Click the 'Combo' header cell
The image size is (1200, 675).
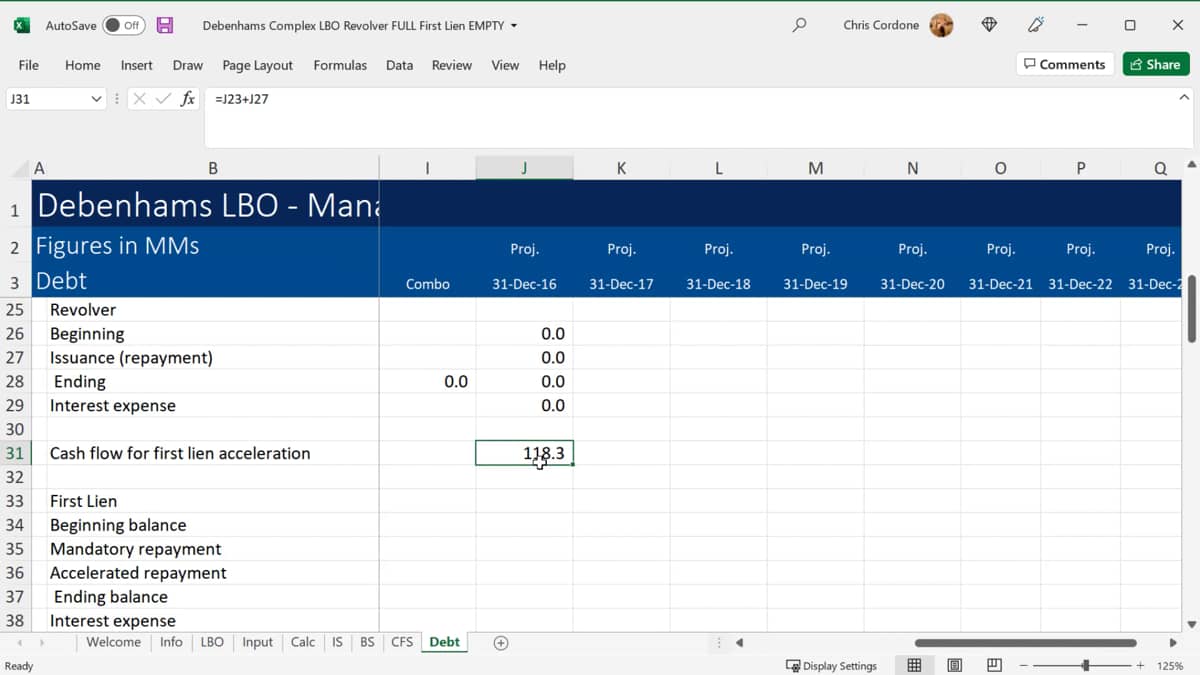pos(427,284)
